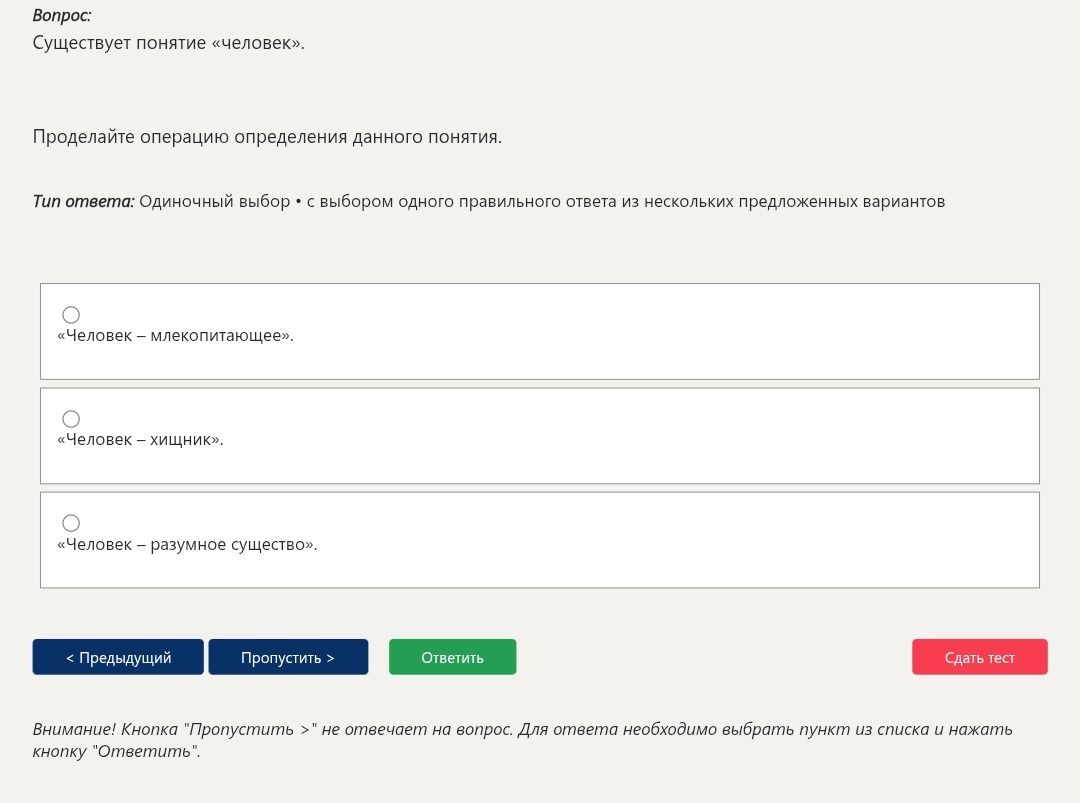The image size is (1080, 803).
Task: Click the «Вопрос:» heading
Action: 62,15
